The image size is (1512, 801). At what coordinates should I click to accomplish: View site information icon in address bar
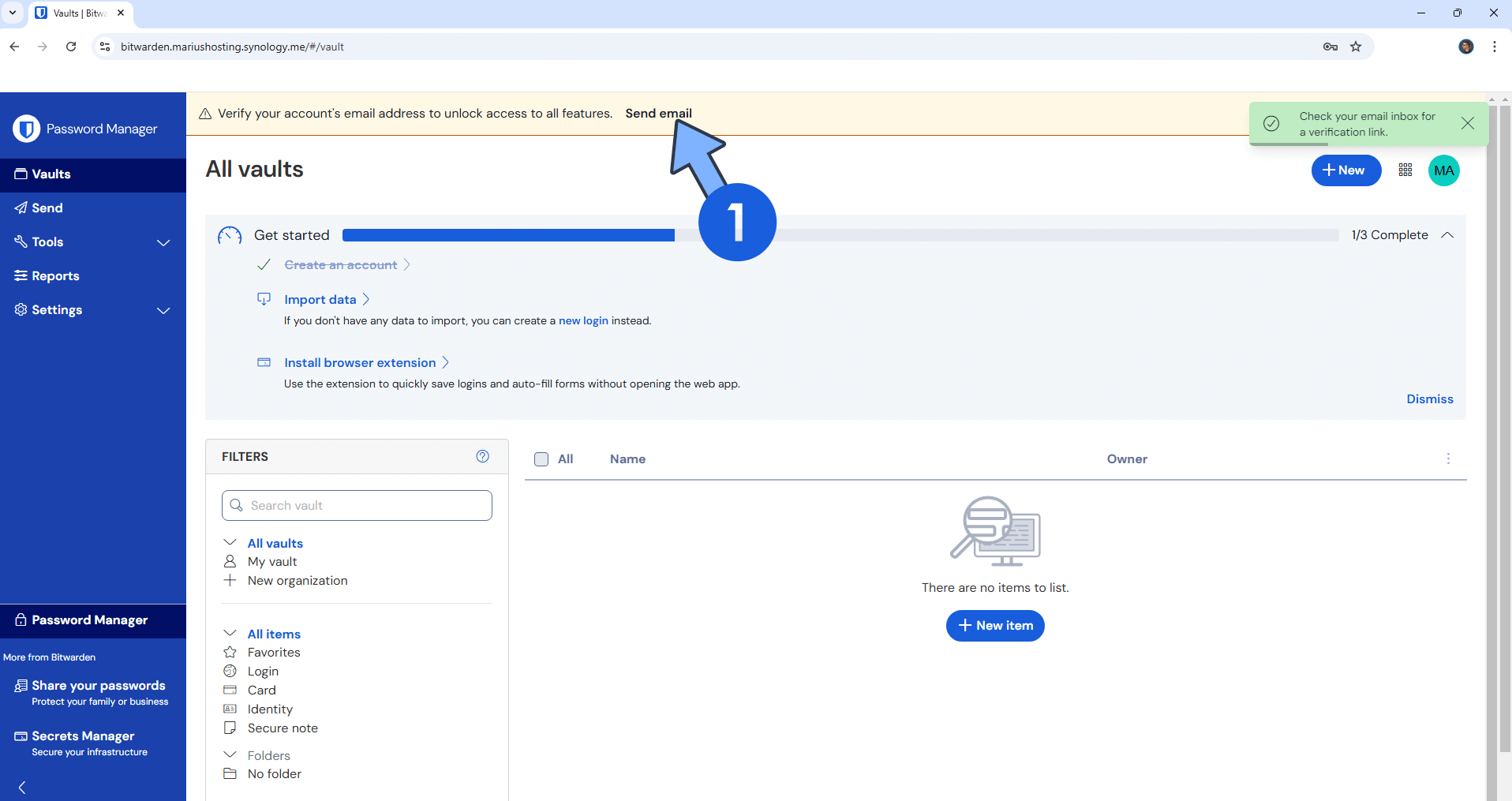(x=105, y=47)
